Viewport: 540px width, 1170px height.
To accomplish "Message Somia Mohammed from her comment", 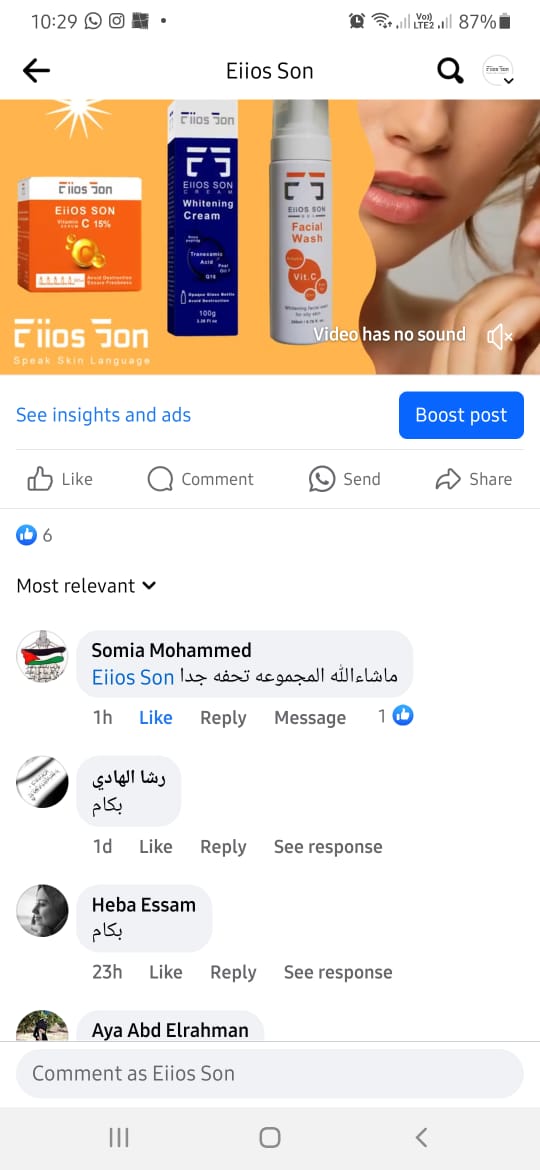I will [x=310, y=718].
